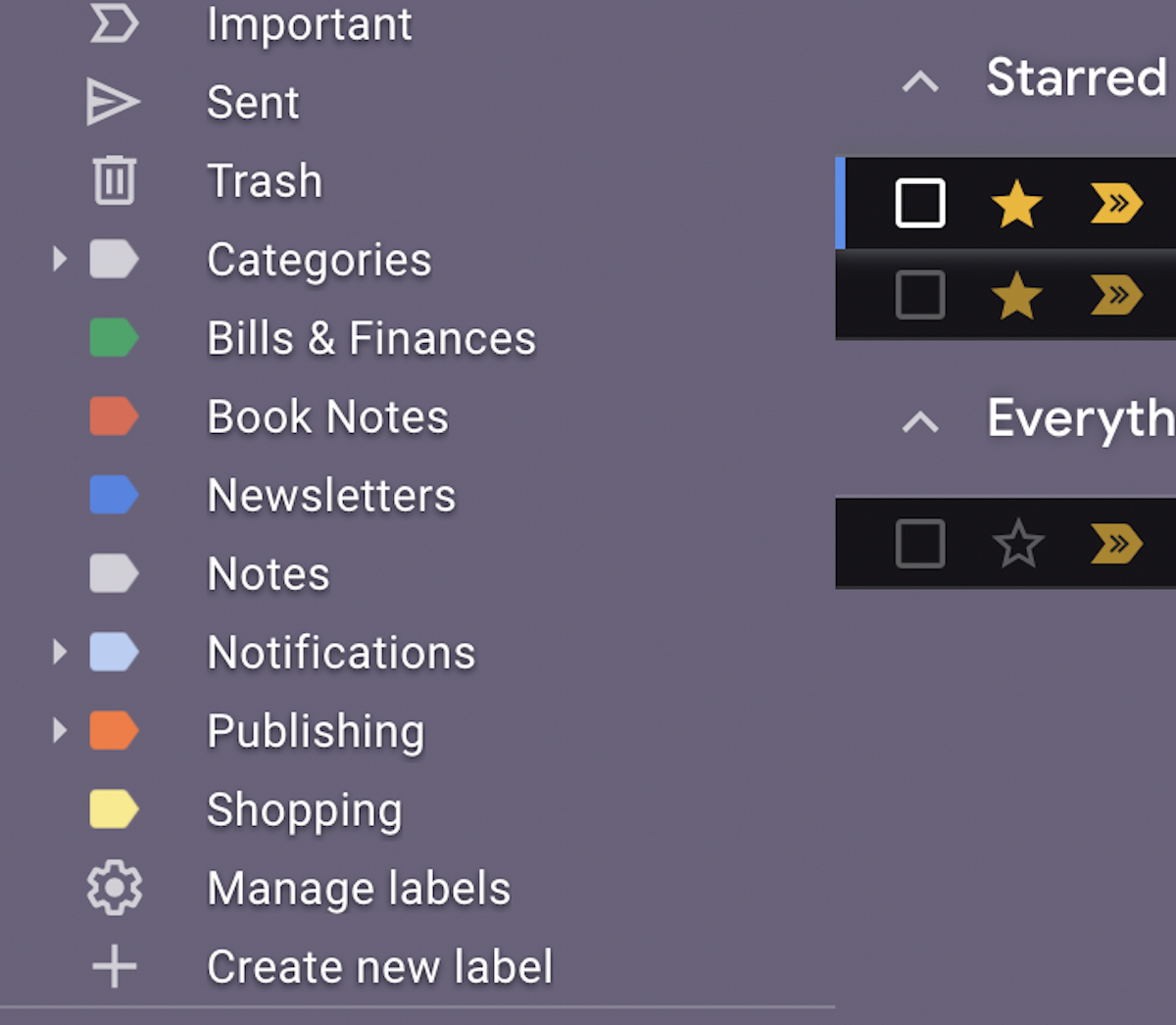Open the Notes label

click(x=269, y=573)
